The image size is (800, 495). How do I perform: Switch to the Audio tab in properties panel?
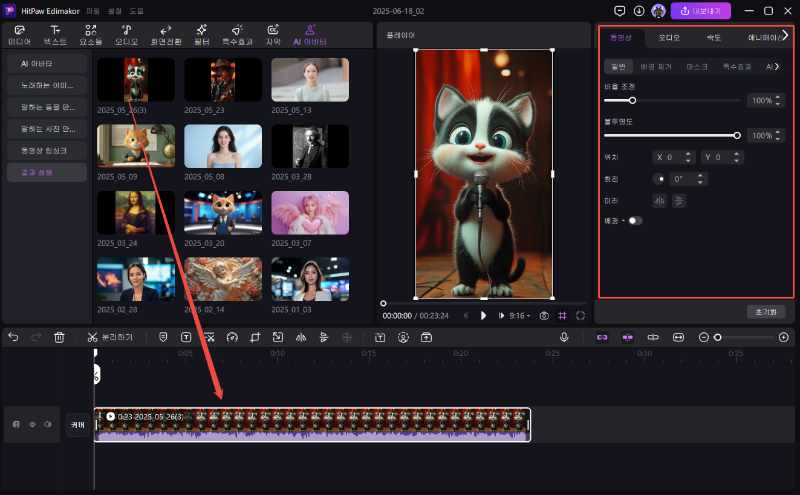click(x=668, y=37)
